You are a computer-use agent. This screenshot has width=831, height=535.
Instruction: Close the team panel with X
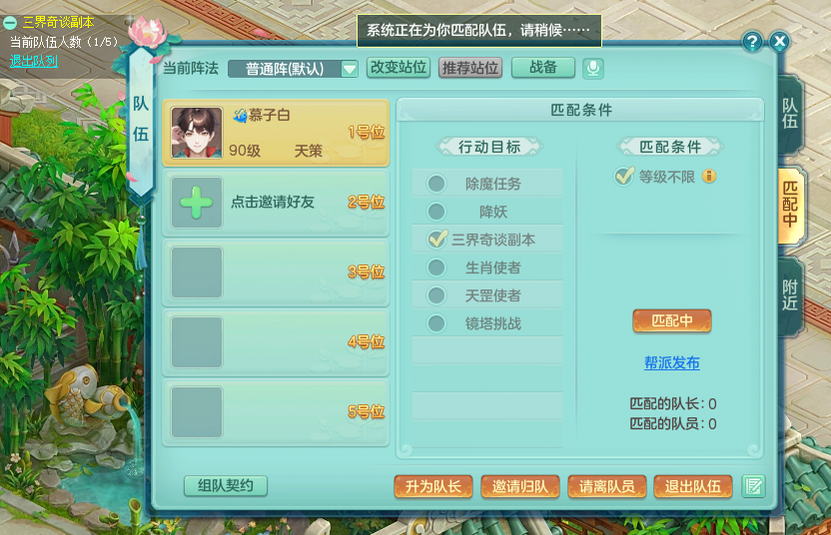[779, 41]
